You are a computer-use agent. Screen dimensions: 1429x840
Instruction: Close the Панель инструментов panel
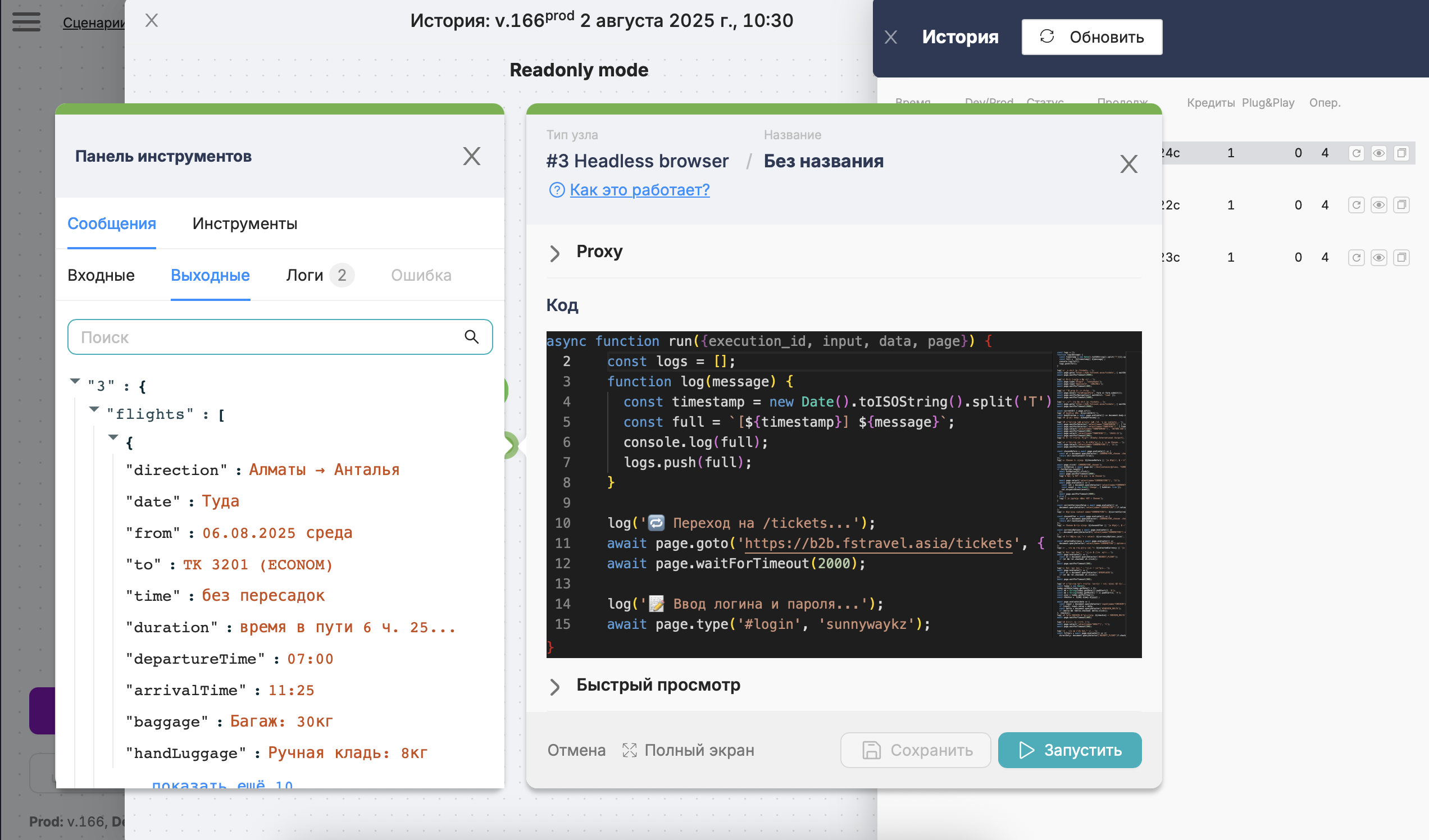pyautogui.click(x=471, y=156)
